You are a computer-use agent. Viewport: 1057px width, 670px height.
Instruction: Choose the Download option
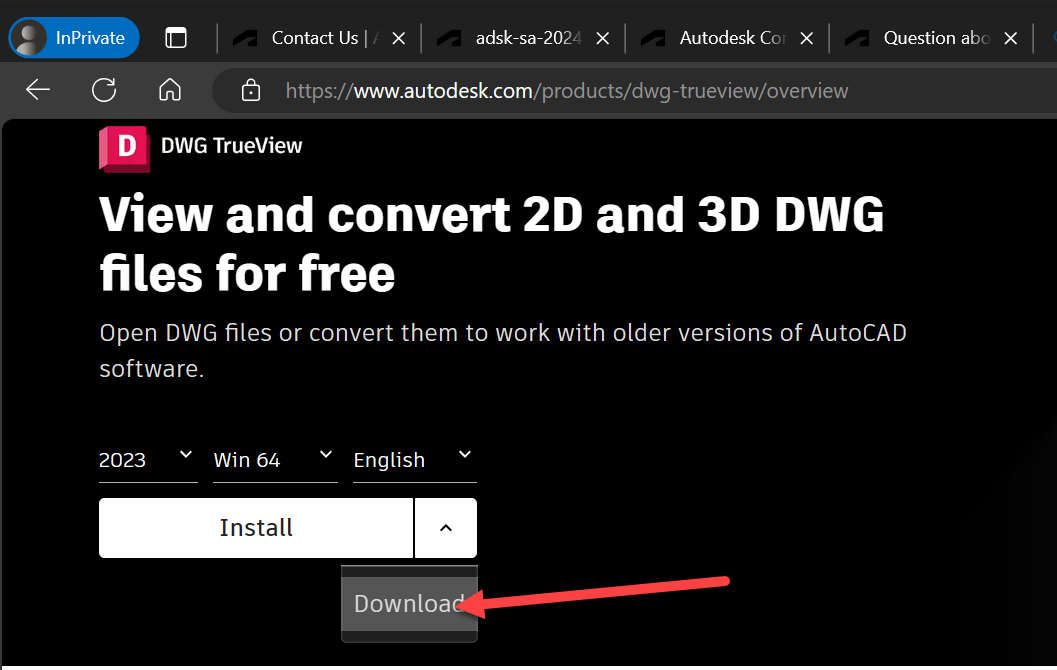(x=409, y=604)
